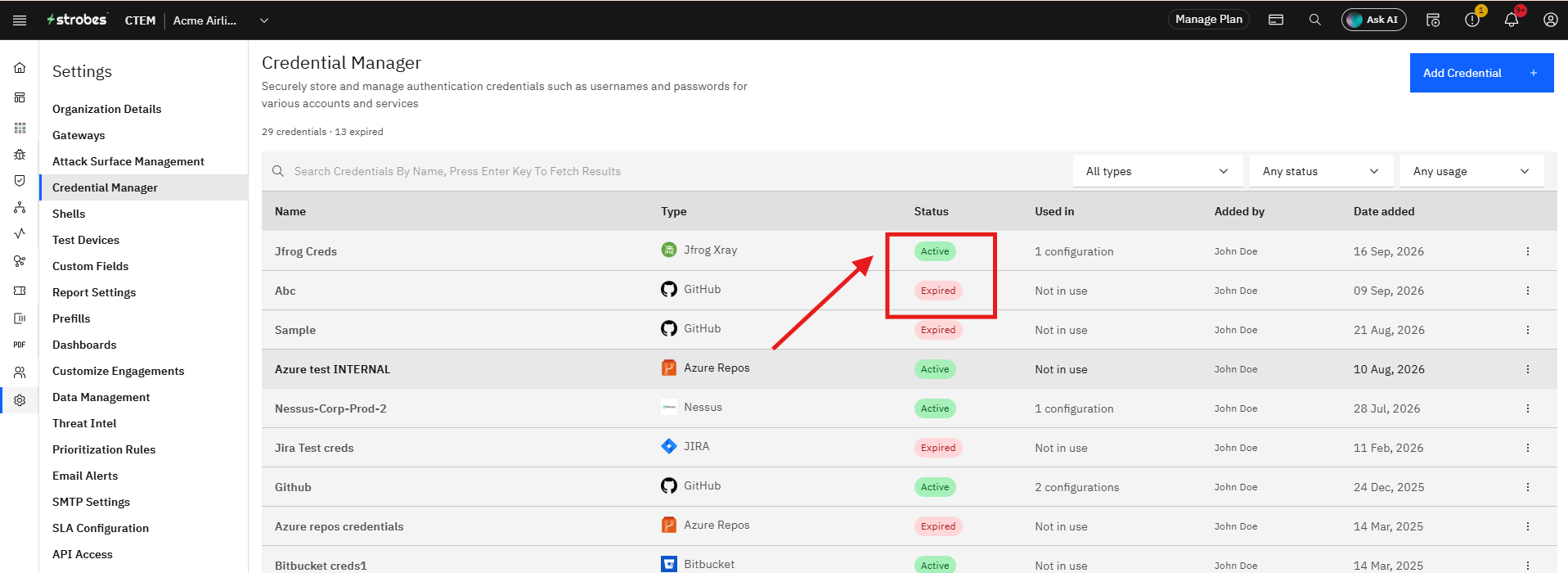Screen dimensions: 1568x573
Task: Open row actions for Azure repos credentials
Action: [1528, 526]
